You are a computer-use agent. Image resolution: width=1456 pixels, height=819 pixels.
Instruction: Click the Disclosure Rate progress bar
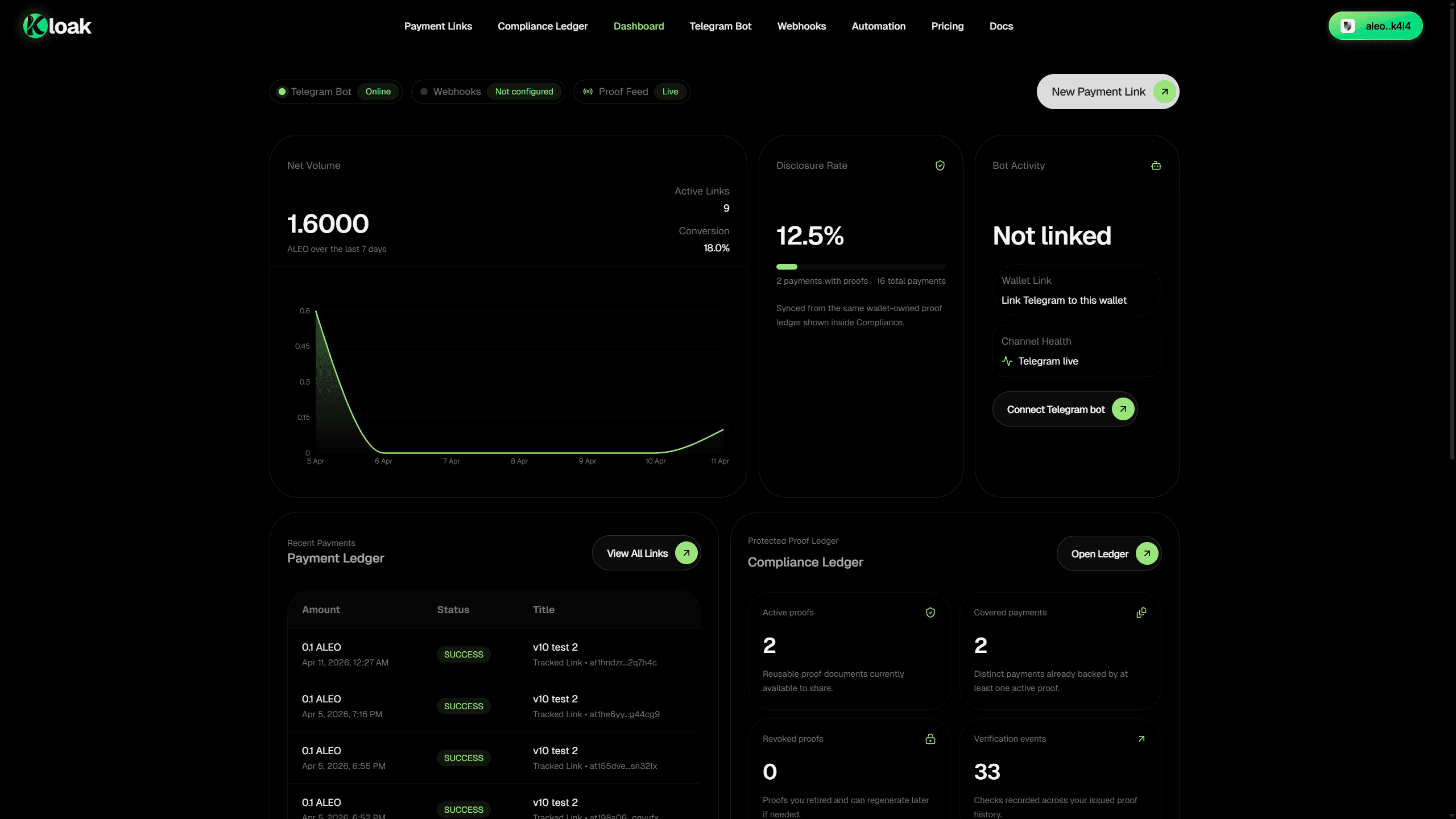click(861, 267)
